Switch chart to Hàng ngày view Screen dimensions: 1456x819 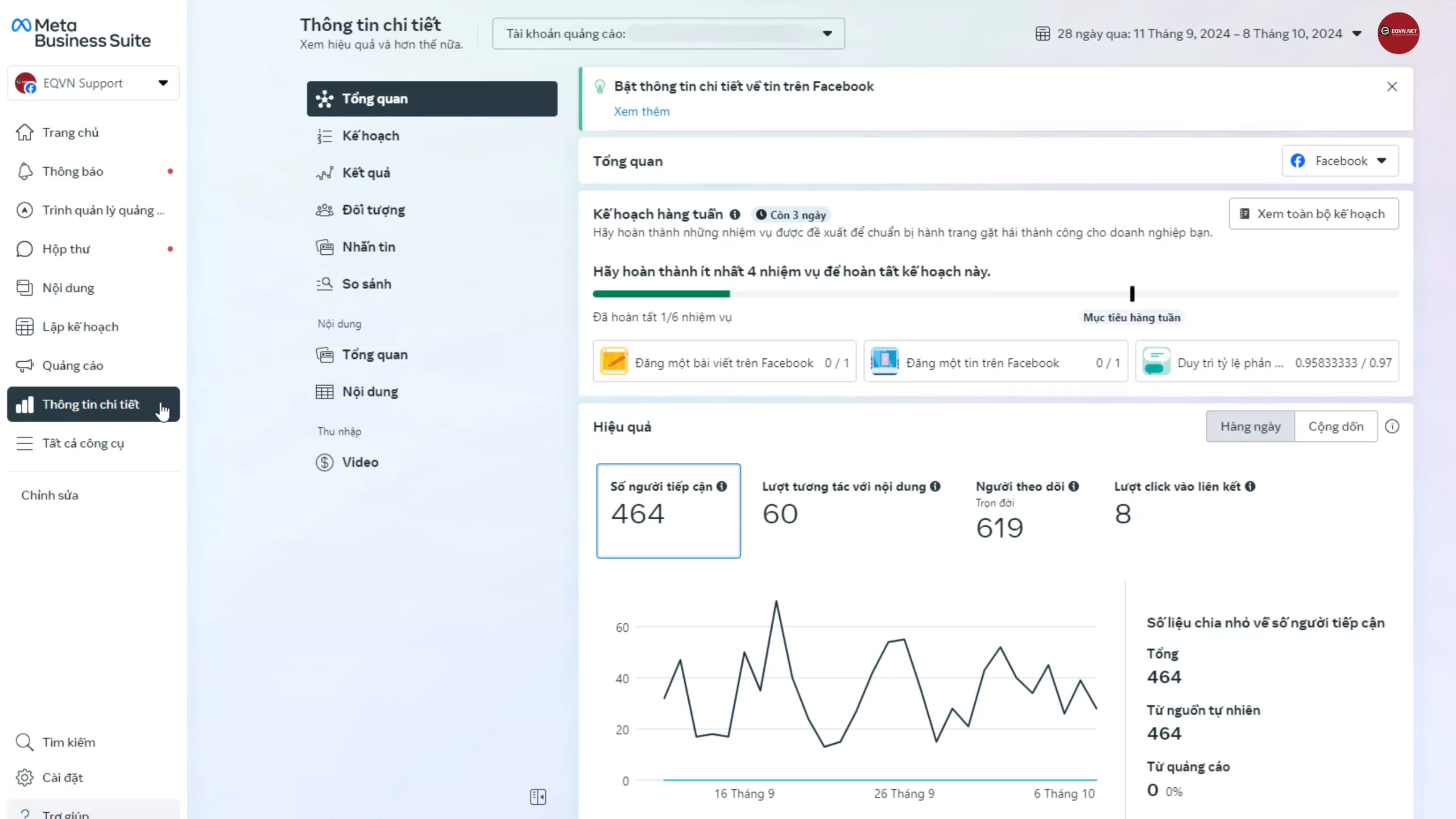click(x=1250, y=427)
